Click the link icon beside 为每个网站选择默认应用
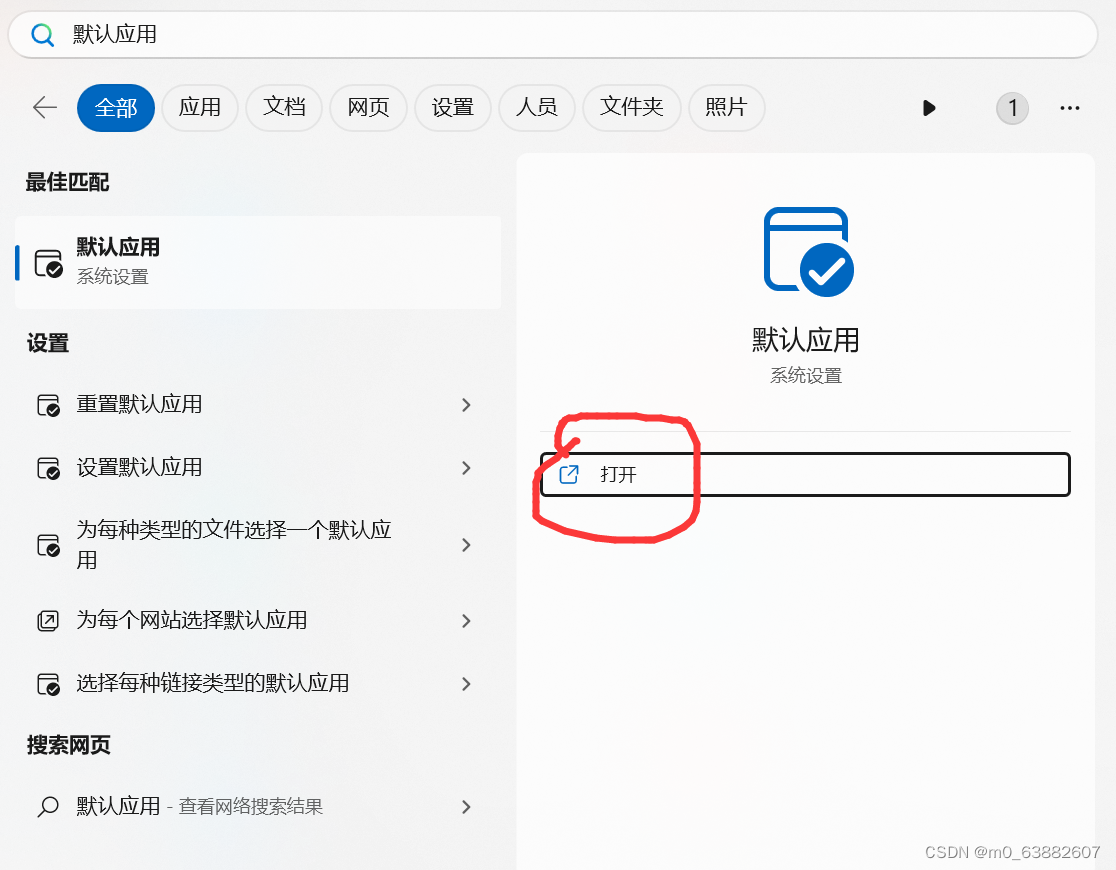This screenshot has height=870, width=1116. pyautogui.click(x=48, y=621)
